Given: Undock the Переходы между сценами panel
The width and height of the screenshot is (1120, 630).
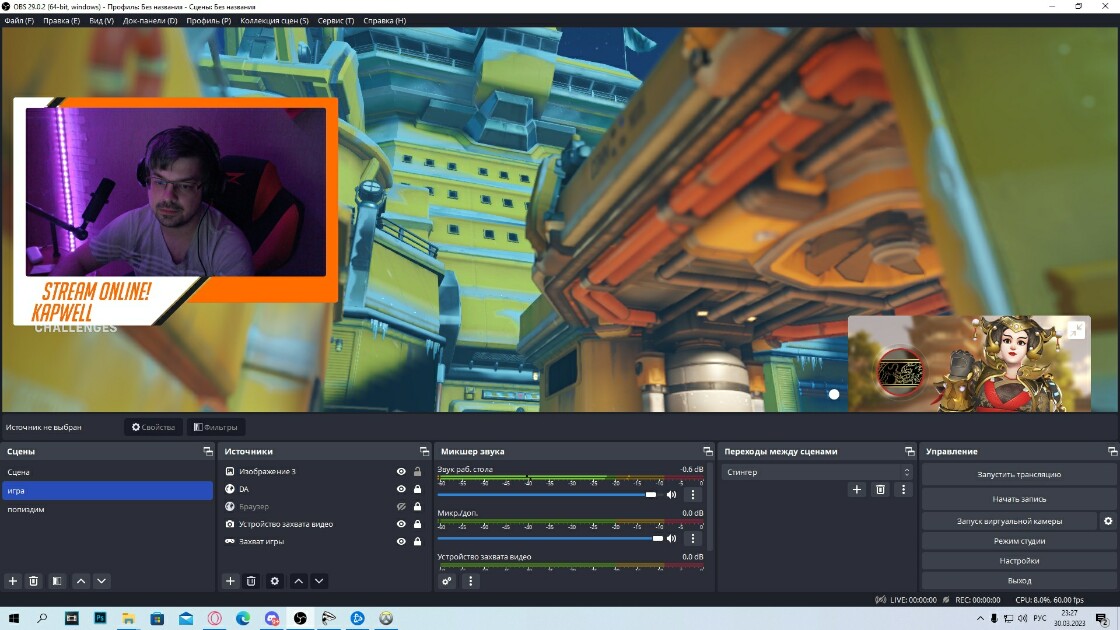Looking at the screenshot, I should (x=909, y=451).
